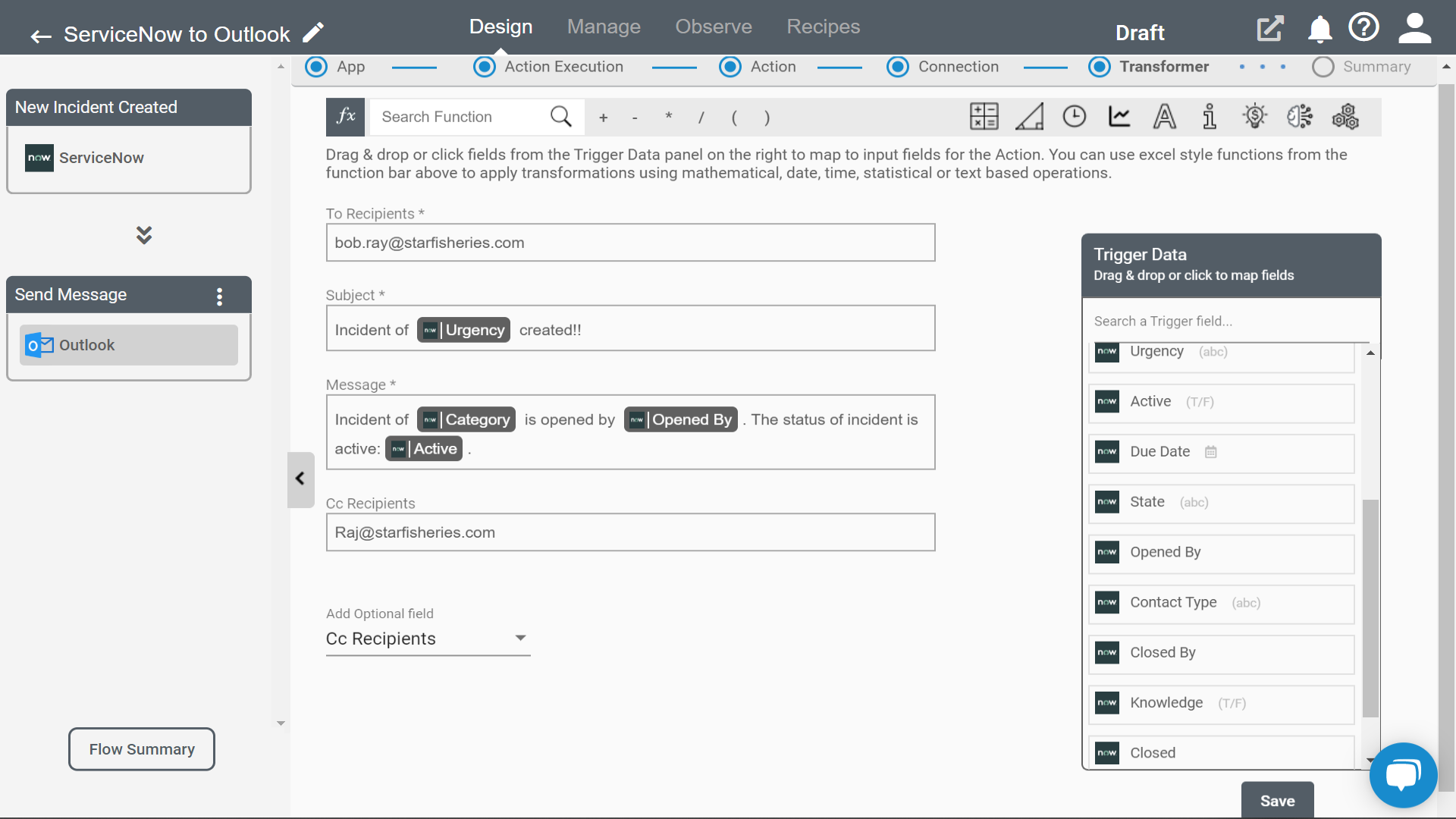
Task: Open date and time clock functions
Action: click(x=1074, y=117)
